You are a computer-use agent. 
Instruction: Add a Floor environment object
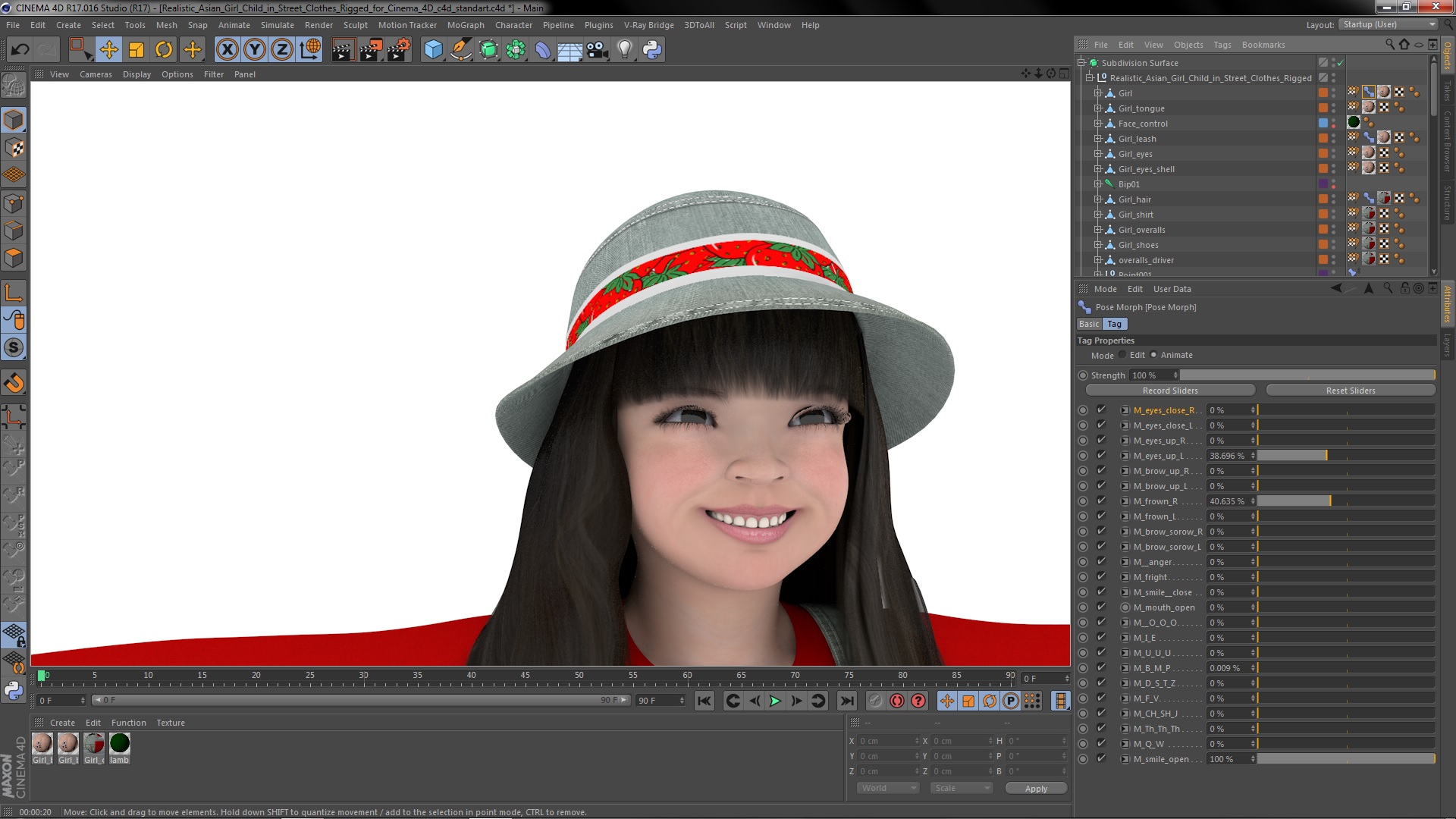pos(570,50)
